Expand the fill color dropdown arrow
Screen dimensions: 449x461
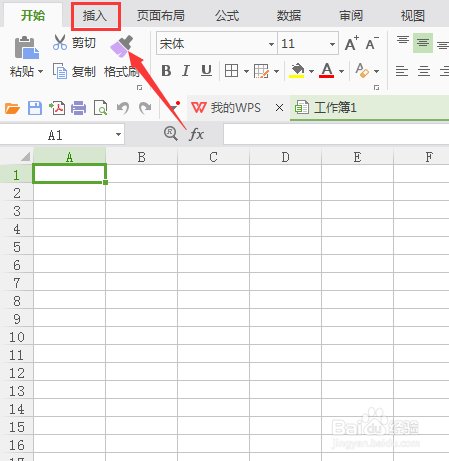tap(311, 71)
